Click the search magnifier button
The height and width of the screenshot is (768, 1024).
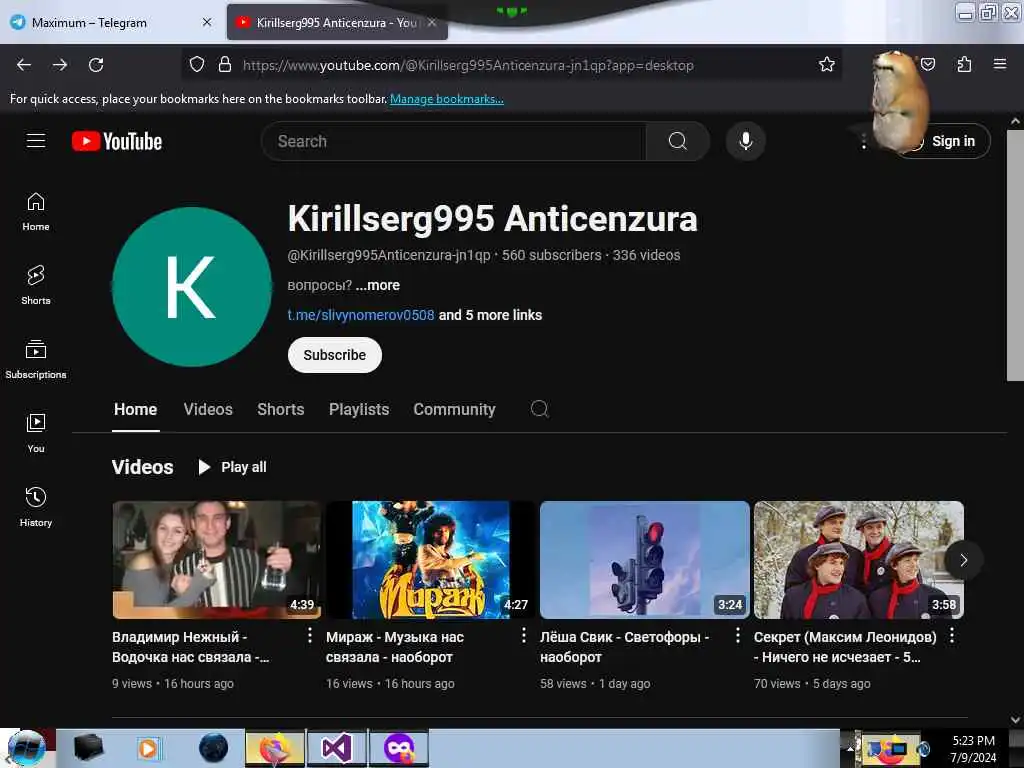click(x=677, y=141)
